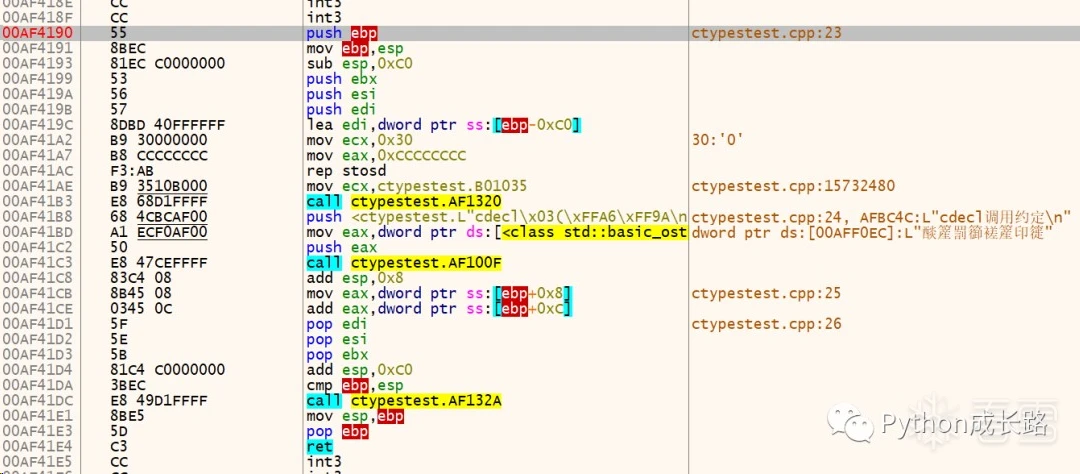Select the 'push edi' instruction
The width and height of the screenshot is (1080, 474).
(x=342, y=109)
